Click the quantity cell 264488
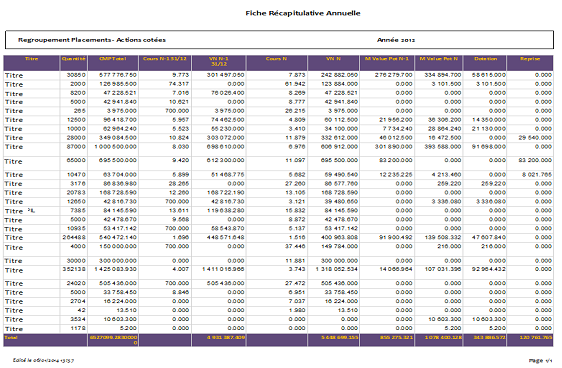The width and height of the screenshot is (562, 368). point(74,237)
